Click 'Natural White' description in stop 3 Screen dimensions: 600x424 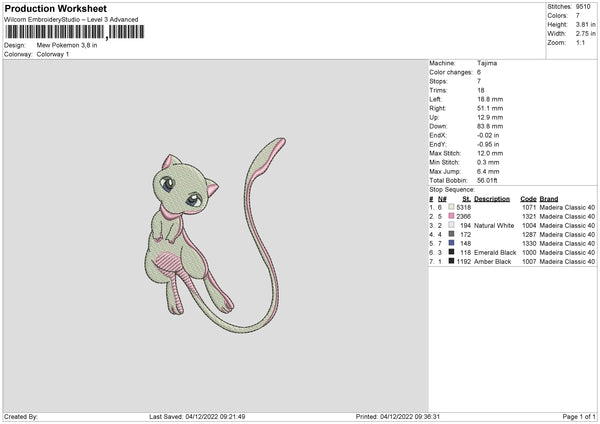pos(494,226)
